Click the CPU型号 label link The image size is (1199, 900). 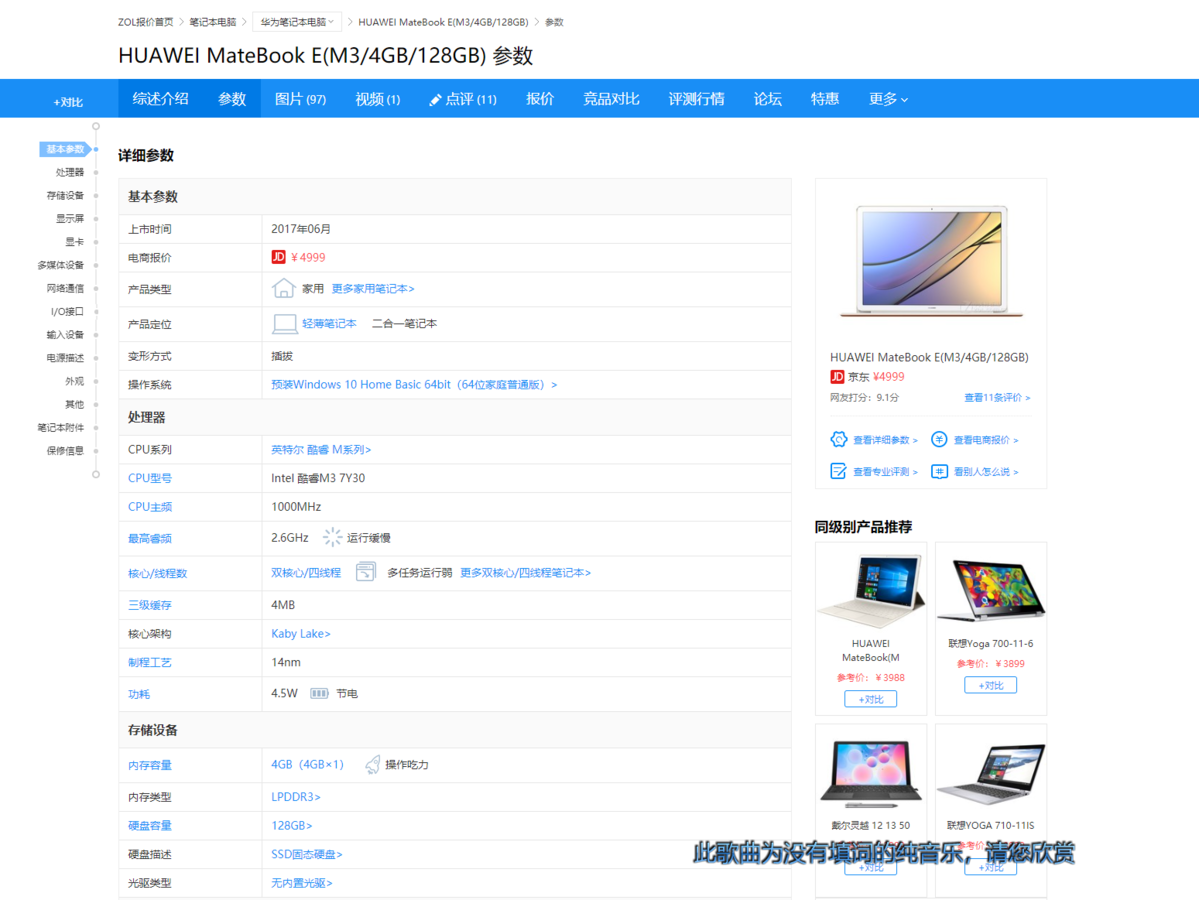(149, 478)
